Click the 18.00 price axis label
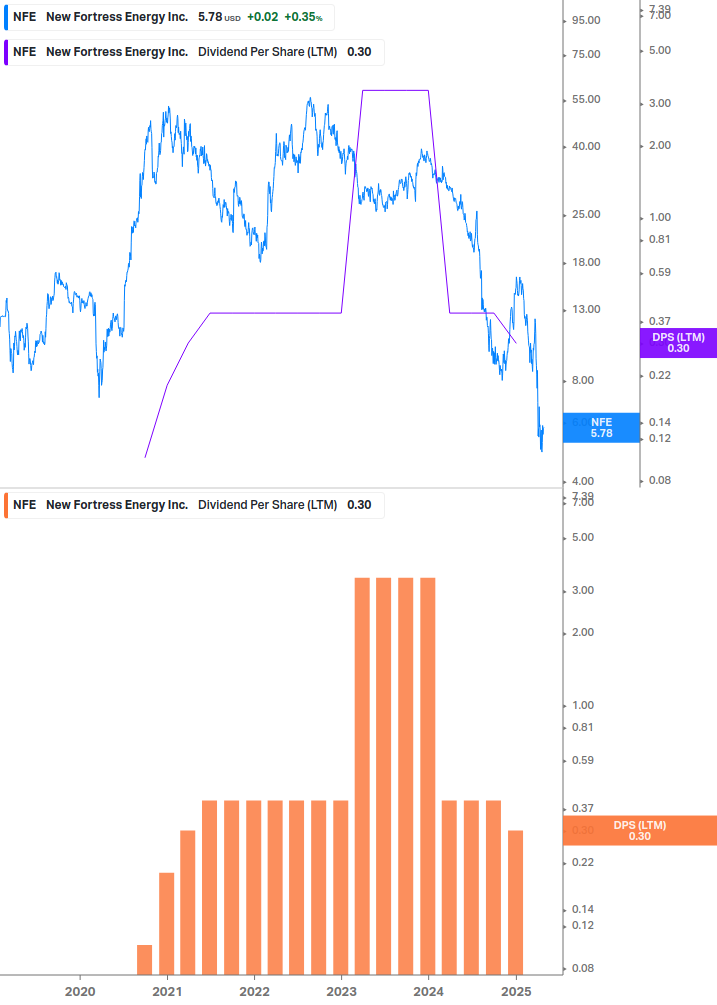This screenshot has width=717, height=1005. 586,262
